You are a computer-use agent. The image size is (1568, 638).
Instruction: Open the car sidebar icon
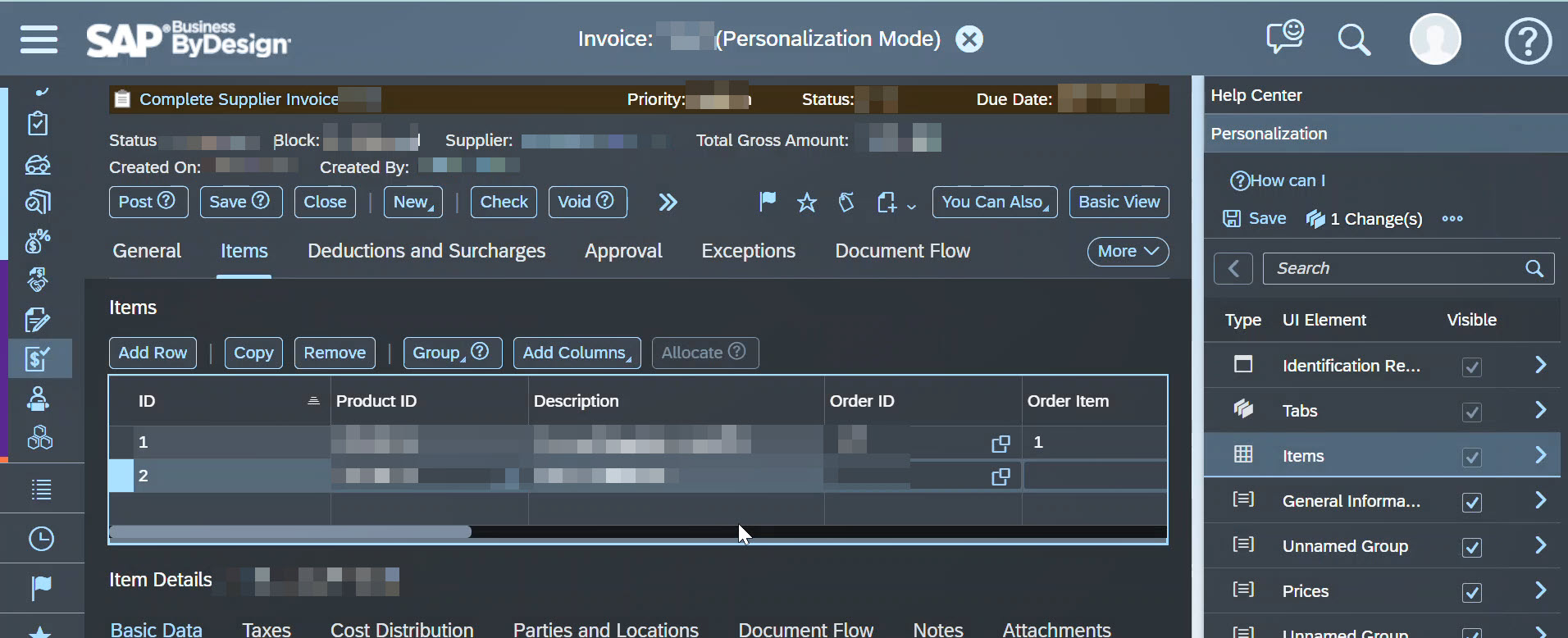click(38, 165)
